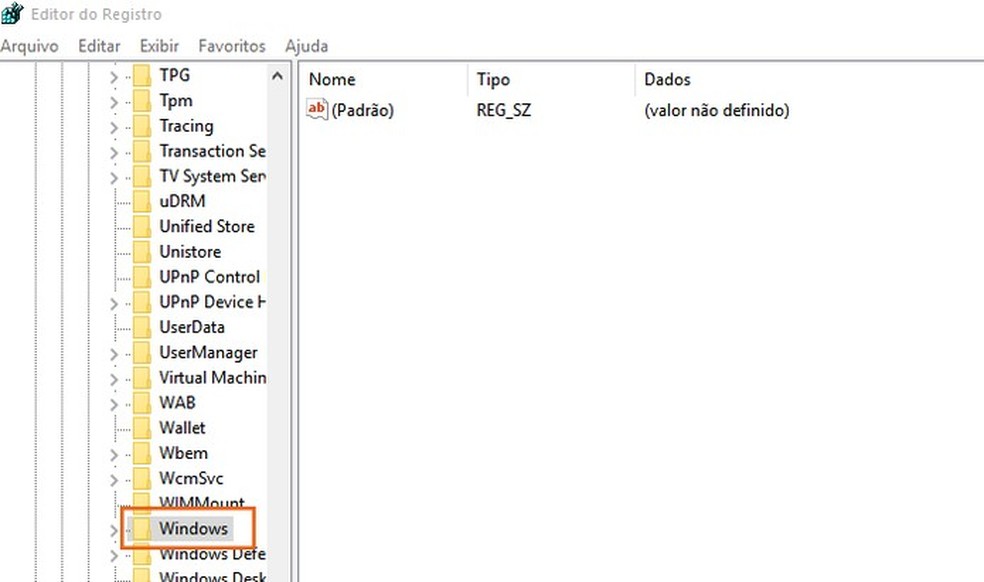Expand the Windows key
This screenshot has height=582, width=984.
point(113,529)
